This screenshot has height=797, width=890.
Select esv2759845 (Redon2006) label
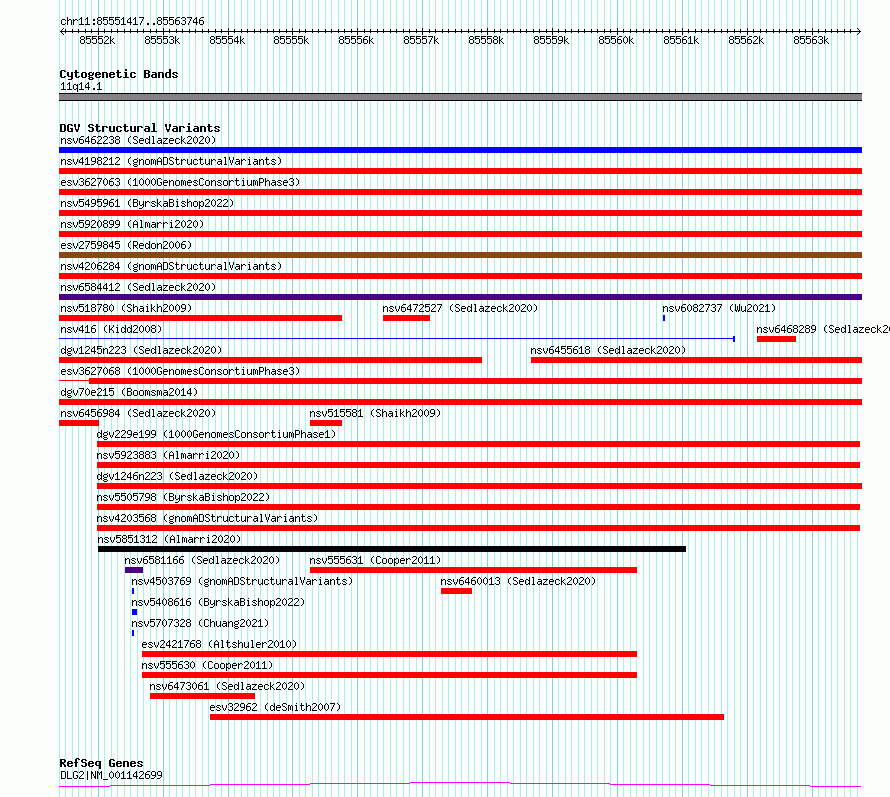[x=126, y=245]
